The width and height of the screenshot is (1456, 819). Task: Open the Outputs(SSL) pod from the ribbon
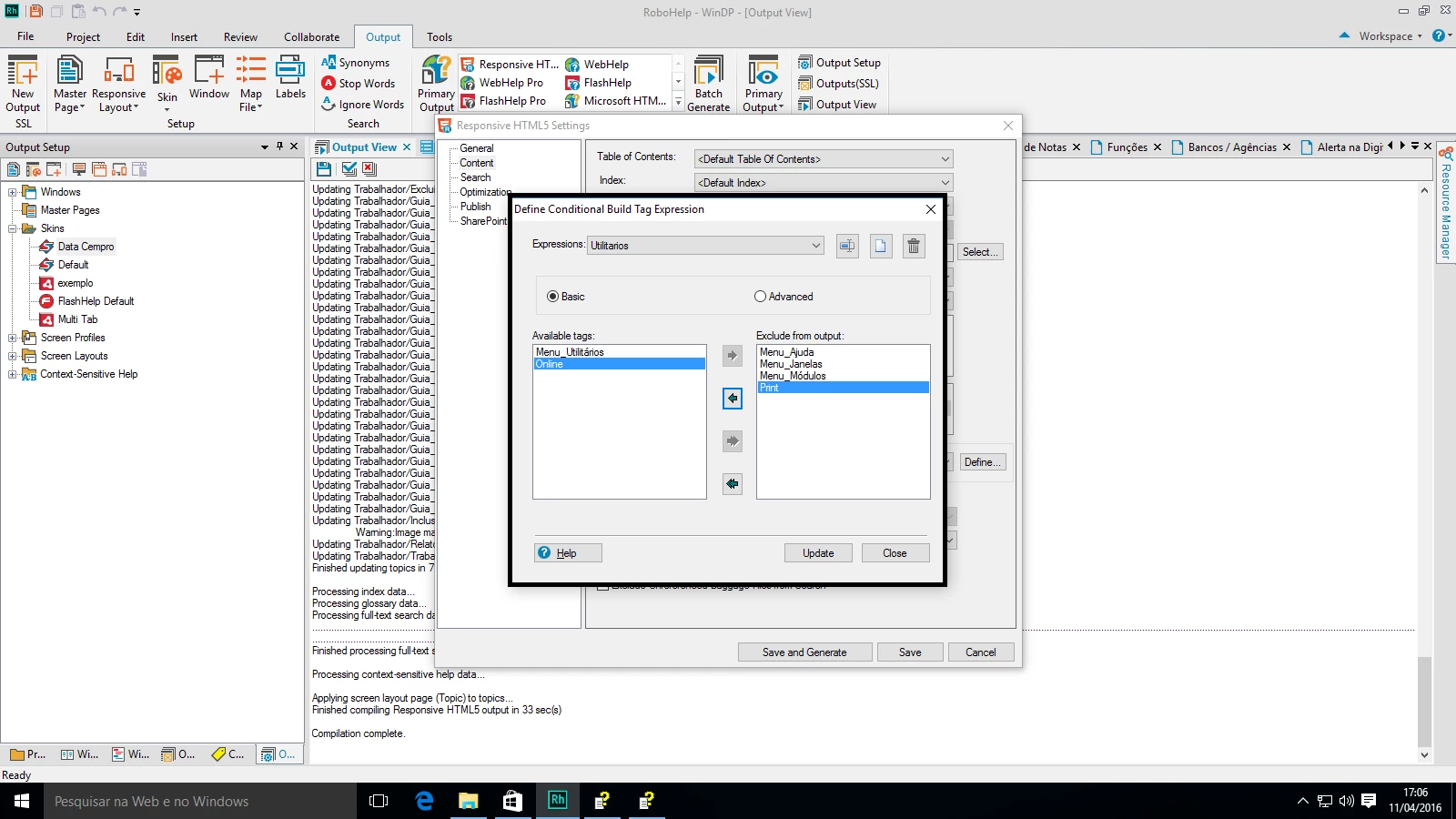click(838, 84)
